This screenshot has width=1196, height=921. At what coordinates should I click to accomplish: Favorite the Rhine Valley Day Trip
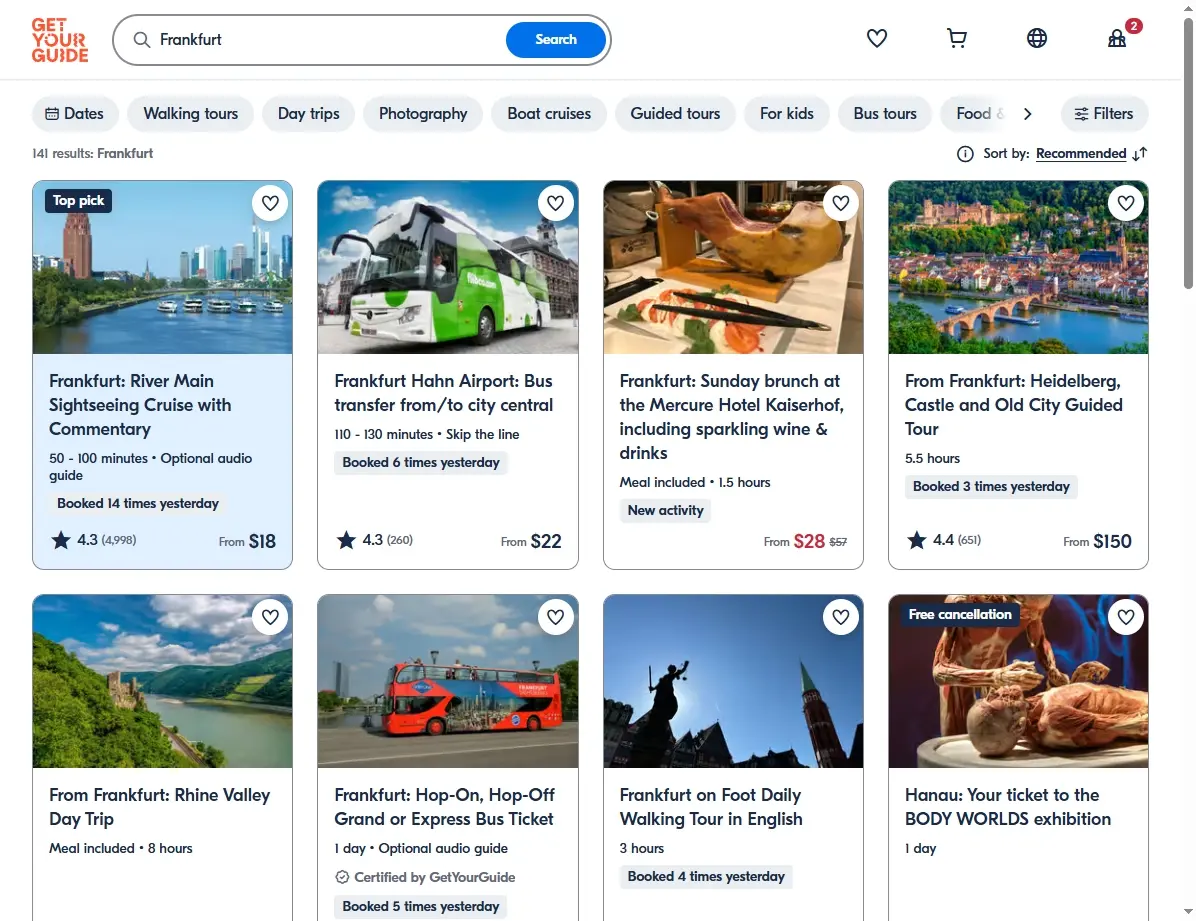270,617
